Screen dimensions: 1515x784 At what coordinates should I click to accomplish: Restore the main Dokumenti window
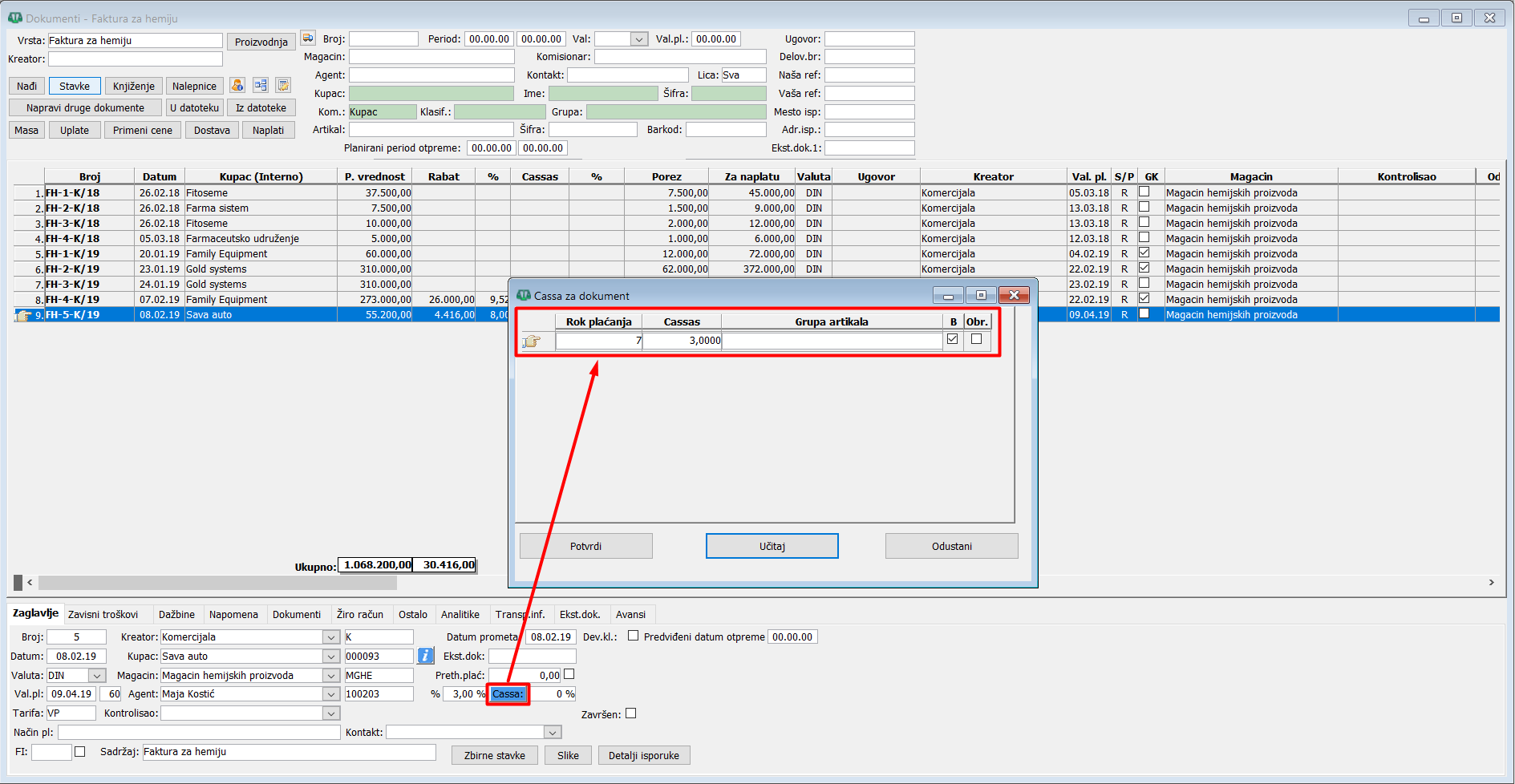pos(1456,18)
